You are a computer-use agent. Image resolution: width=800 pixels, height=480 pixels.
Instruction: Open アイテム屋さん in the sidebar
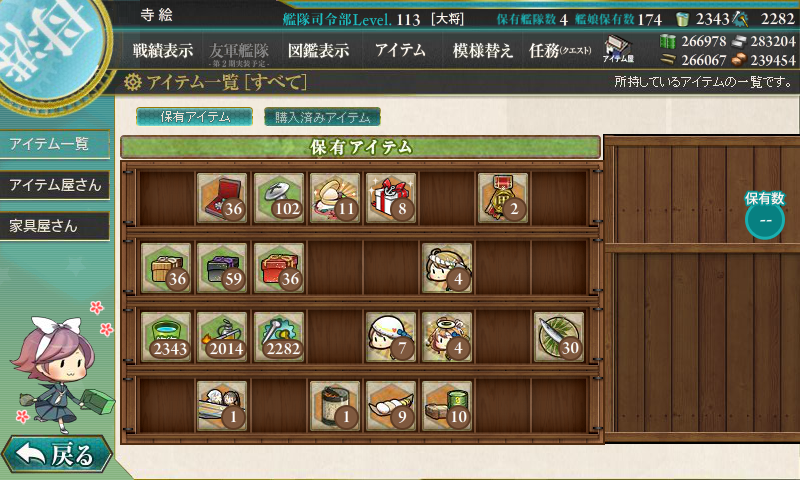pos(55,185)
